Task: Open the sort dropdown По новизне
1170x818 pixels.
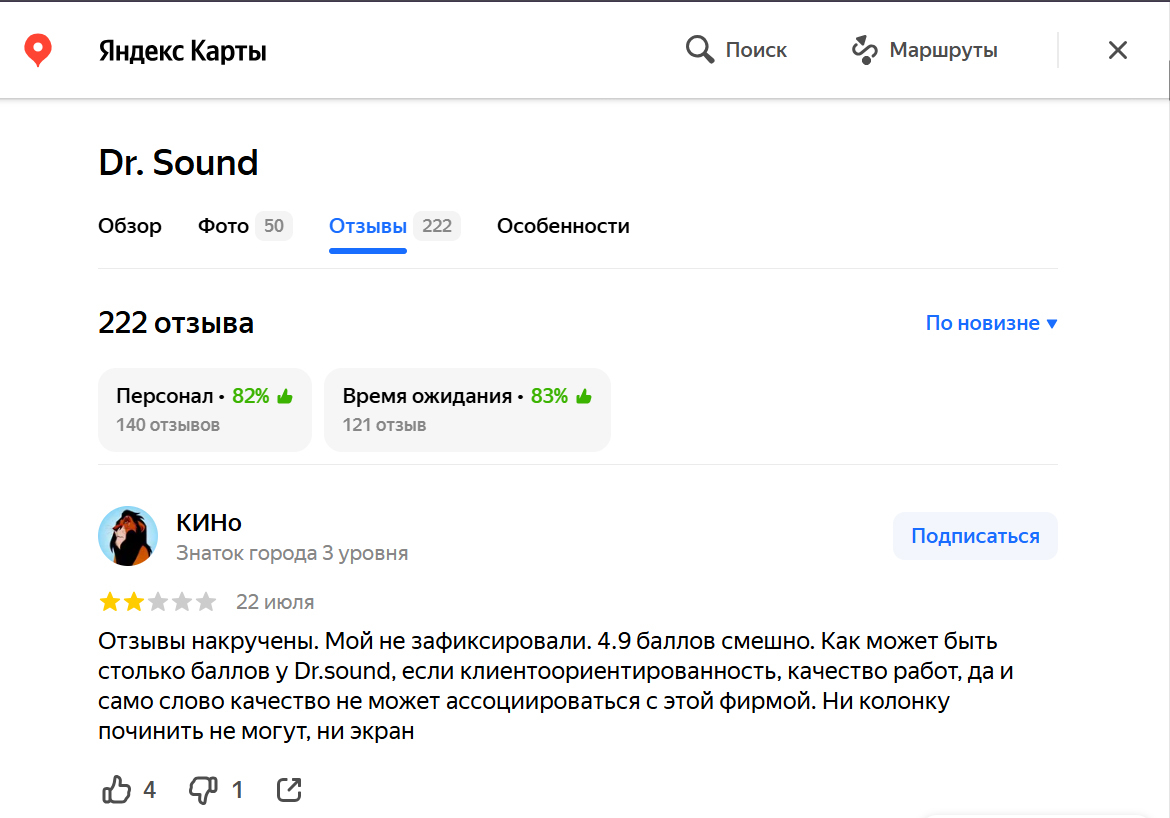Action: pos(991,323)
